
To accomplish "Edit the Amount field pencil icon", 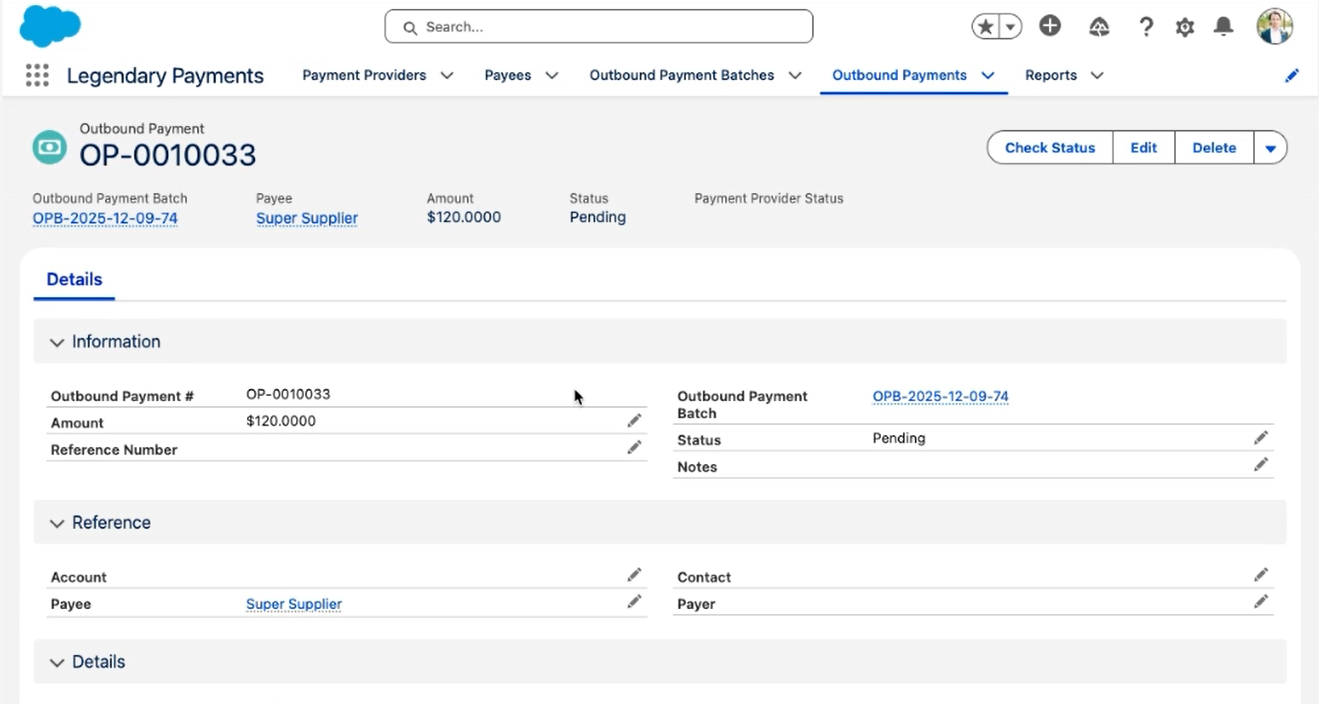I will pyautogui.click(x=634, y=421).
